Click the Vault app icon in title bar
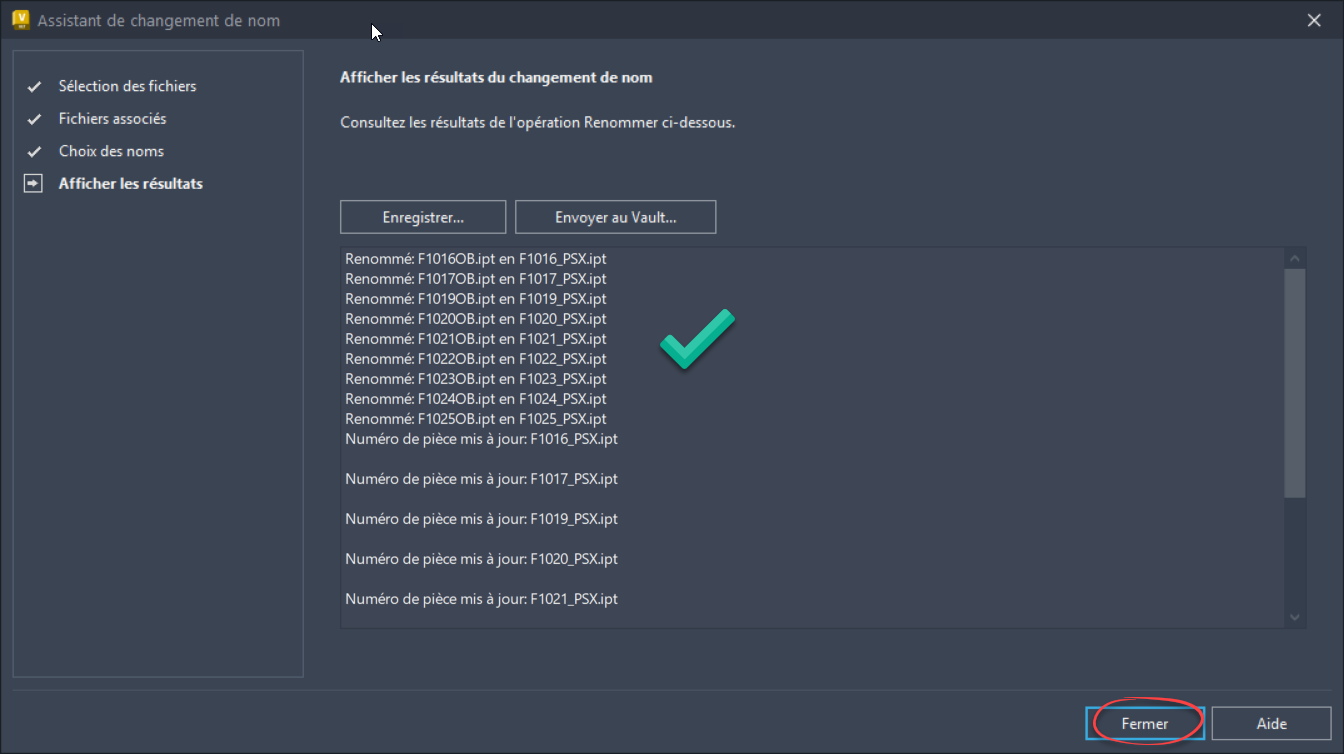This screenshot has width=1344, height=754. pos(20,20)
